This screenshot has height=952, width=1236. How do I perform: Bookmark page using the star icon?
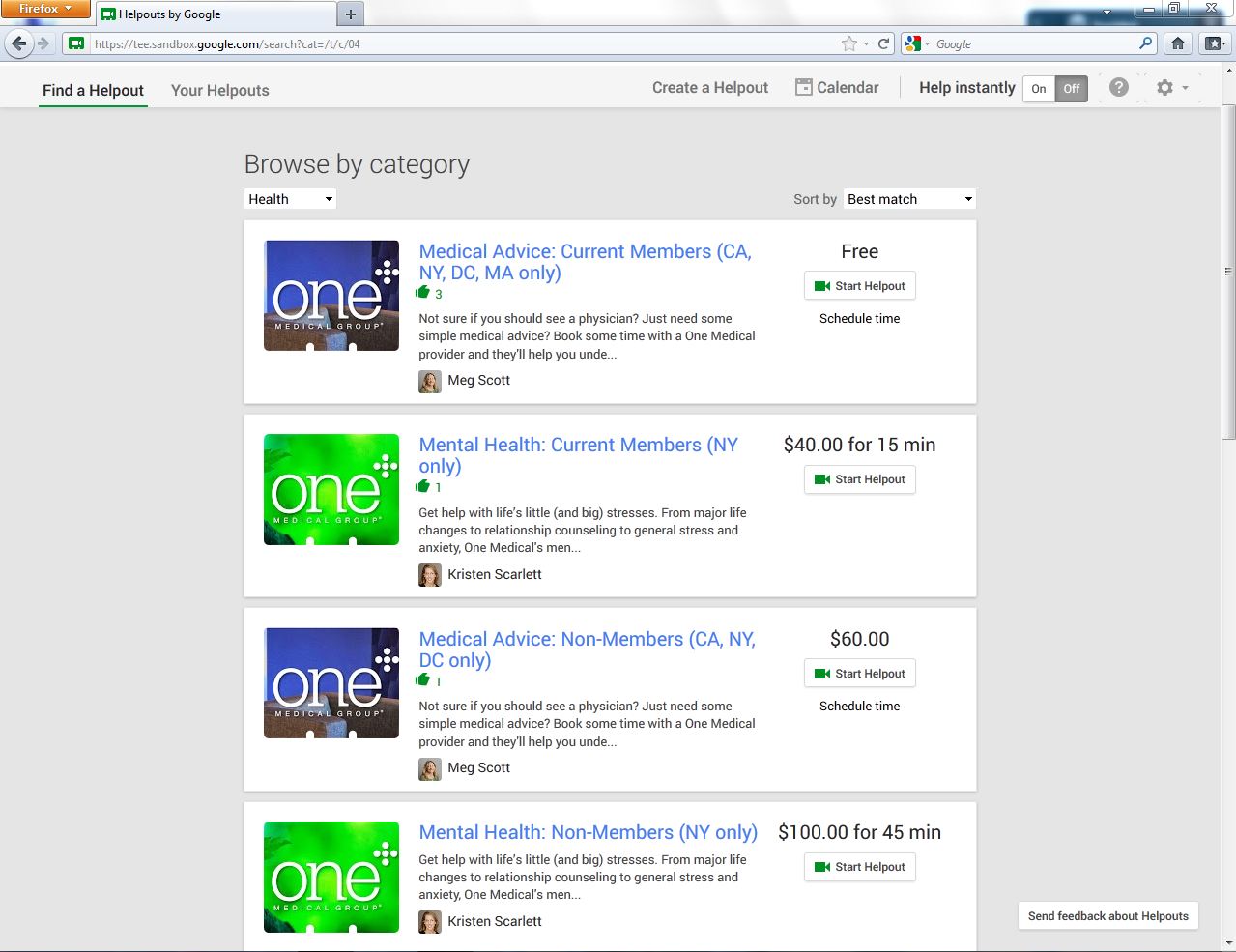pyautogui.click(x=848, y=43)
